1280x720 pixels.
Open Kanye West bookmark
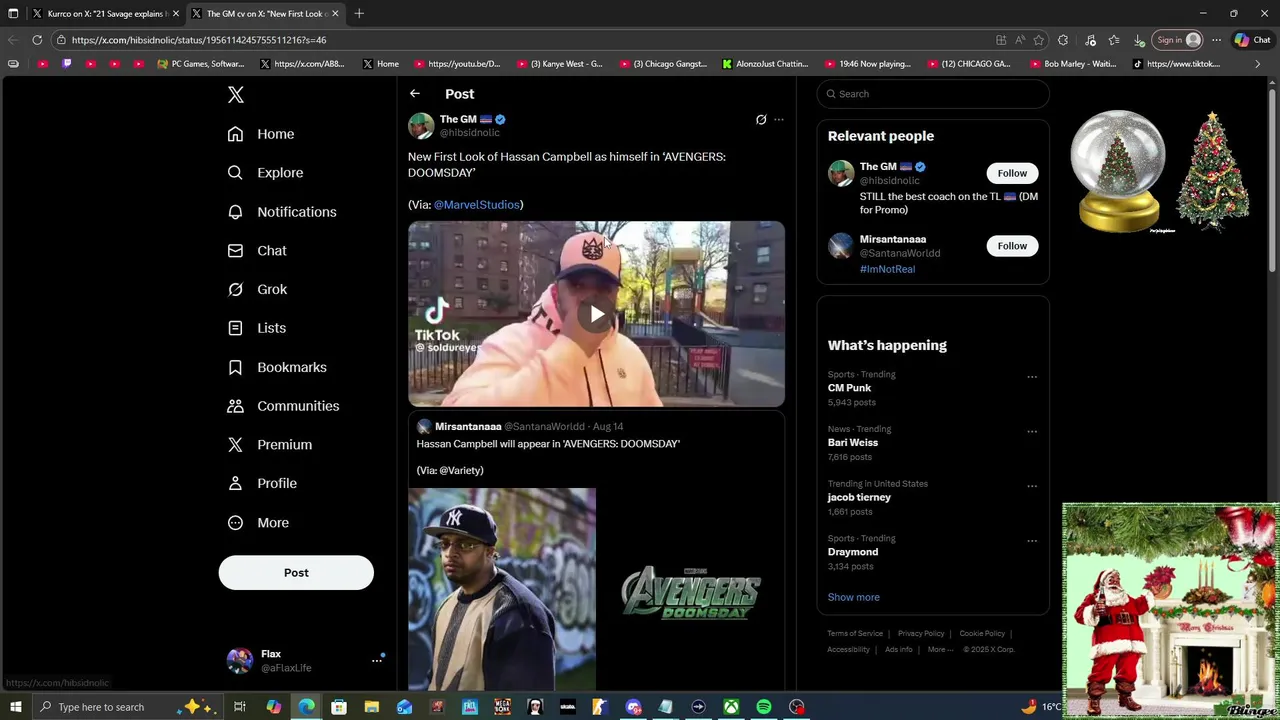[560, 64]
